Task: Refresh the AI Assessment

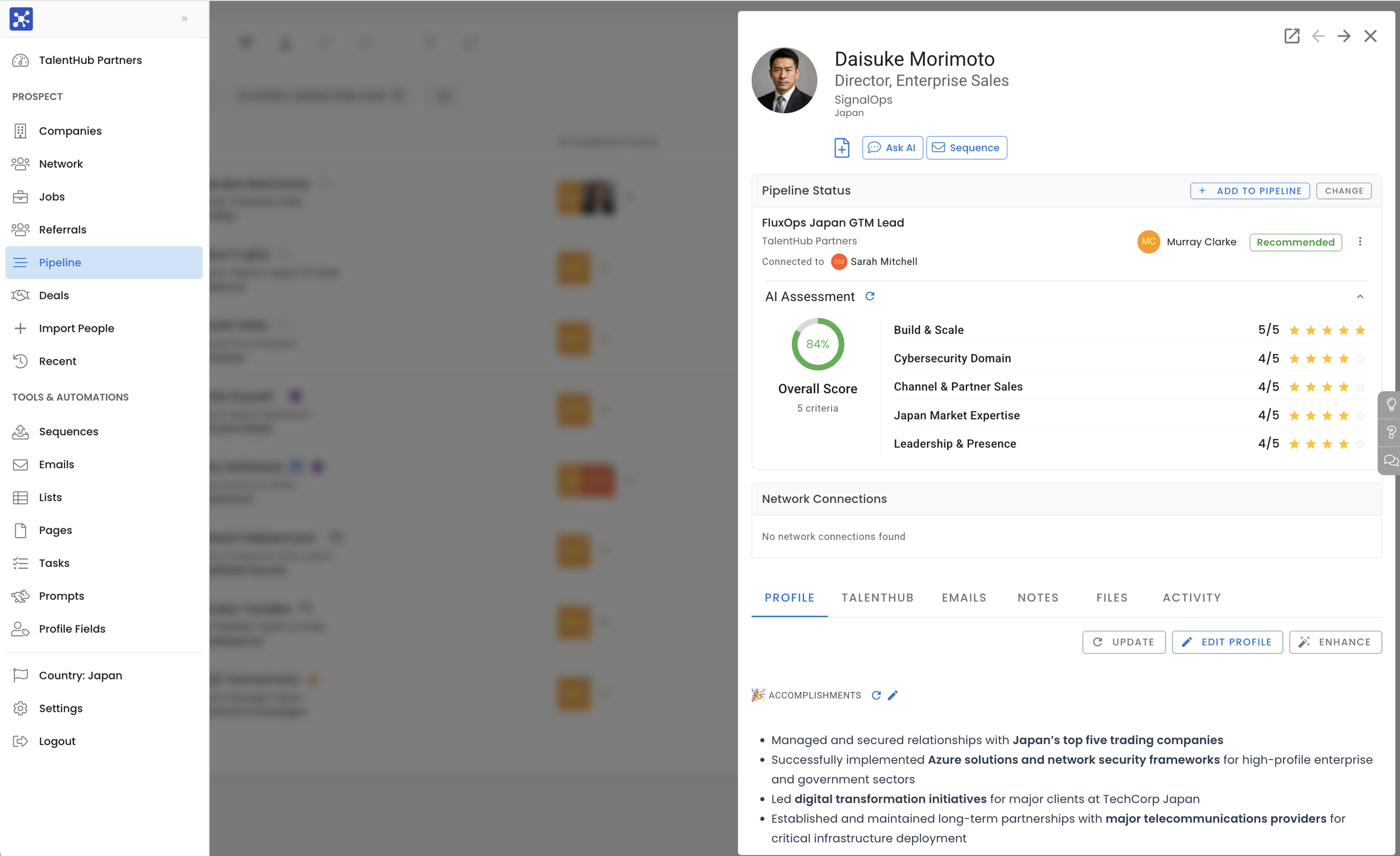Action: [869, 296]
